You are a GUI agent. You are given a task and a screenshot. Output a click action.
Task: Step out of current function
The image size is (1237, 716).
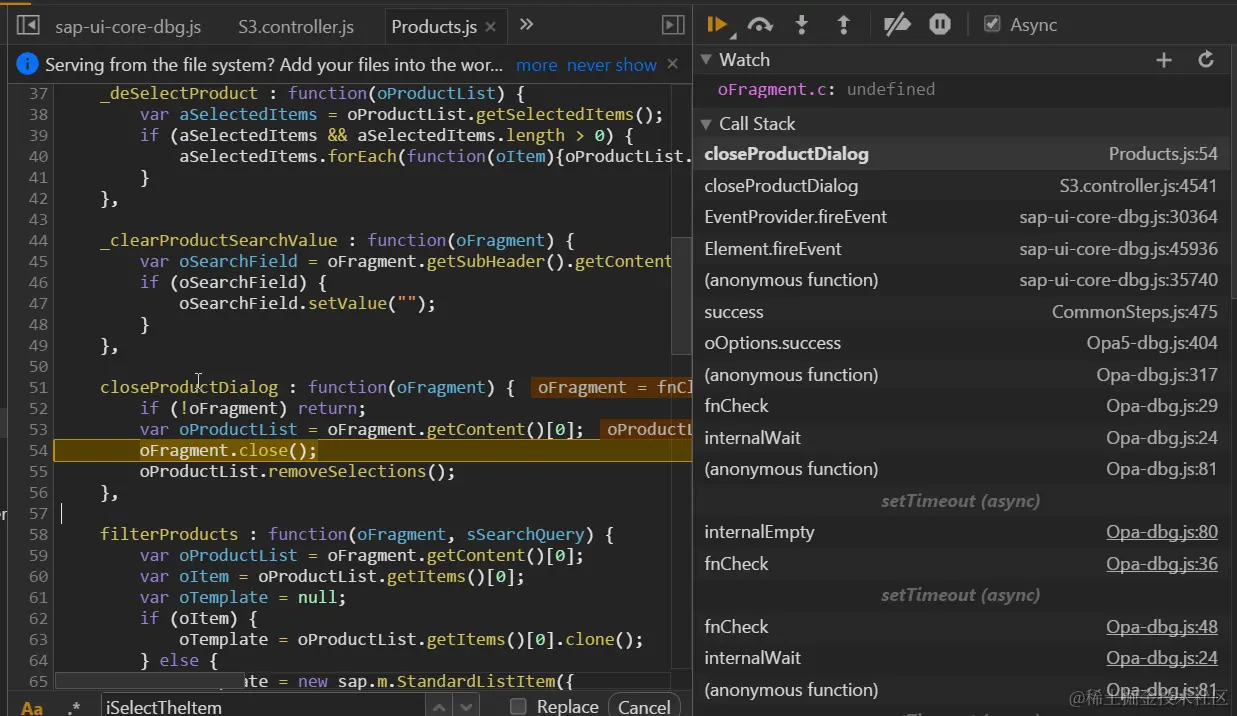click(x=843, y=25)
